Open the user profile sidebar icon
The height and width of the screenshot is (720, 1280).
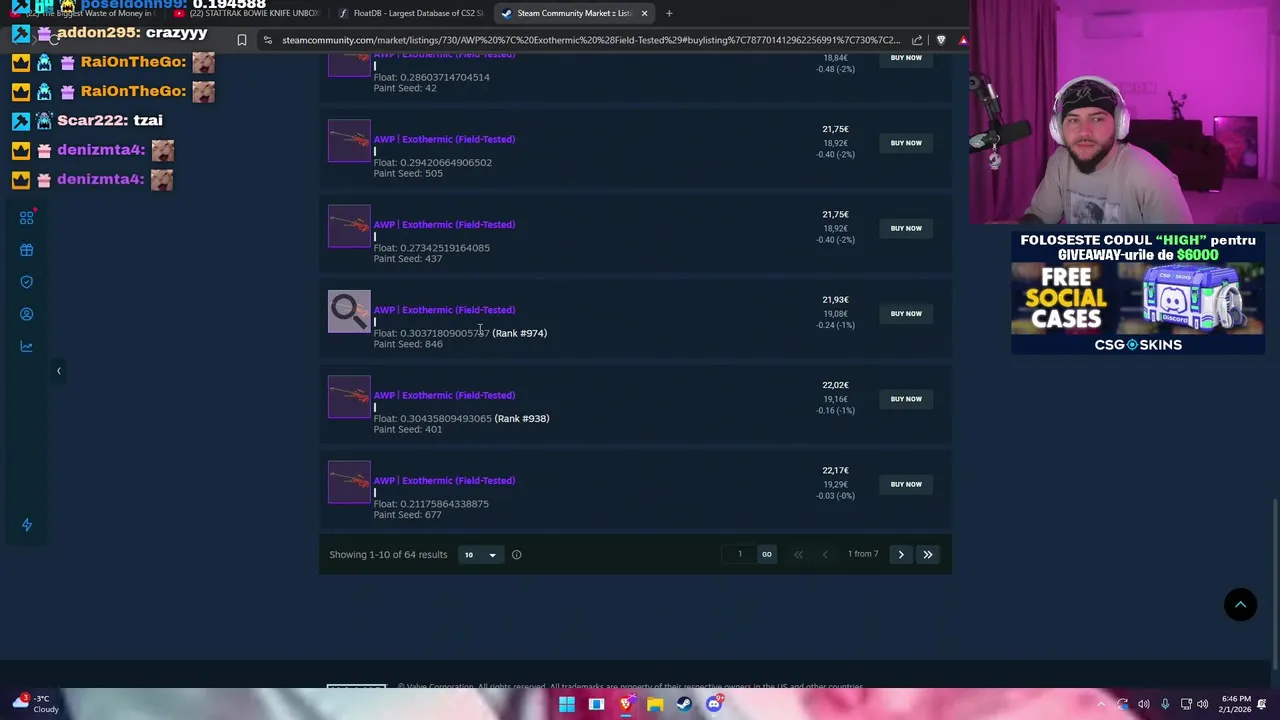pos(27,314)
